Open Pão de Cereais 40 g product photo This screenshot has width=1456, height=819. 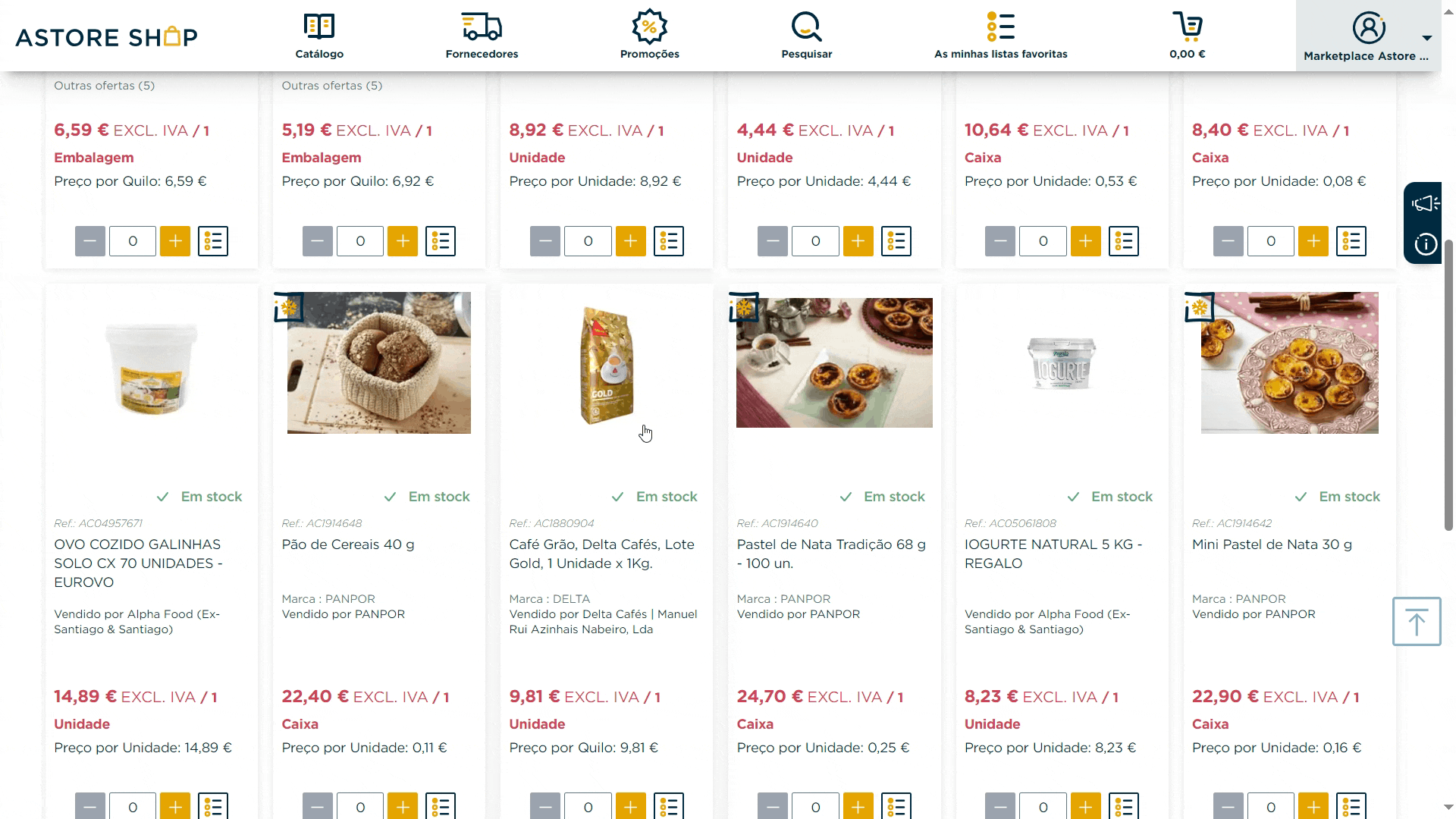pyautogui.click(x=379, y=362)
